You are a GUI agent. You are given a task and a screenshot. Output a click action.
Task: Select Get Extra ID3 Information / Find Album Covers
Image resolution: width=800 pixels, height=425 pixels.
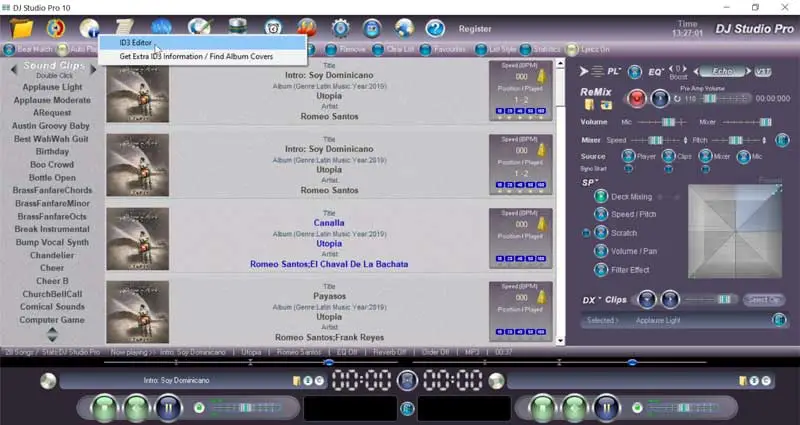(203, 56)
